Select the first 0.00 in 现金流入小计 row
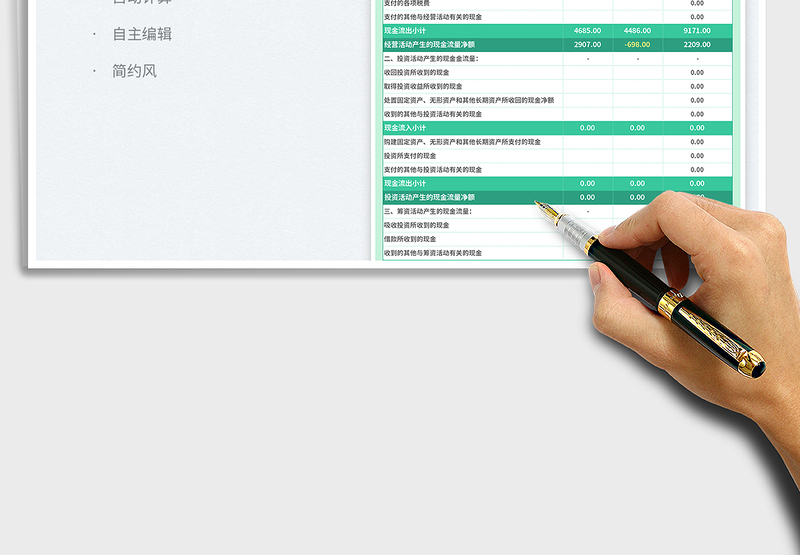 point(587,128)
